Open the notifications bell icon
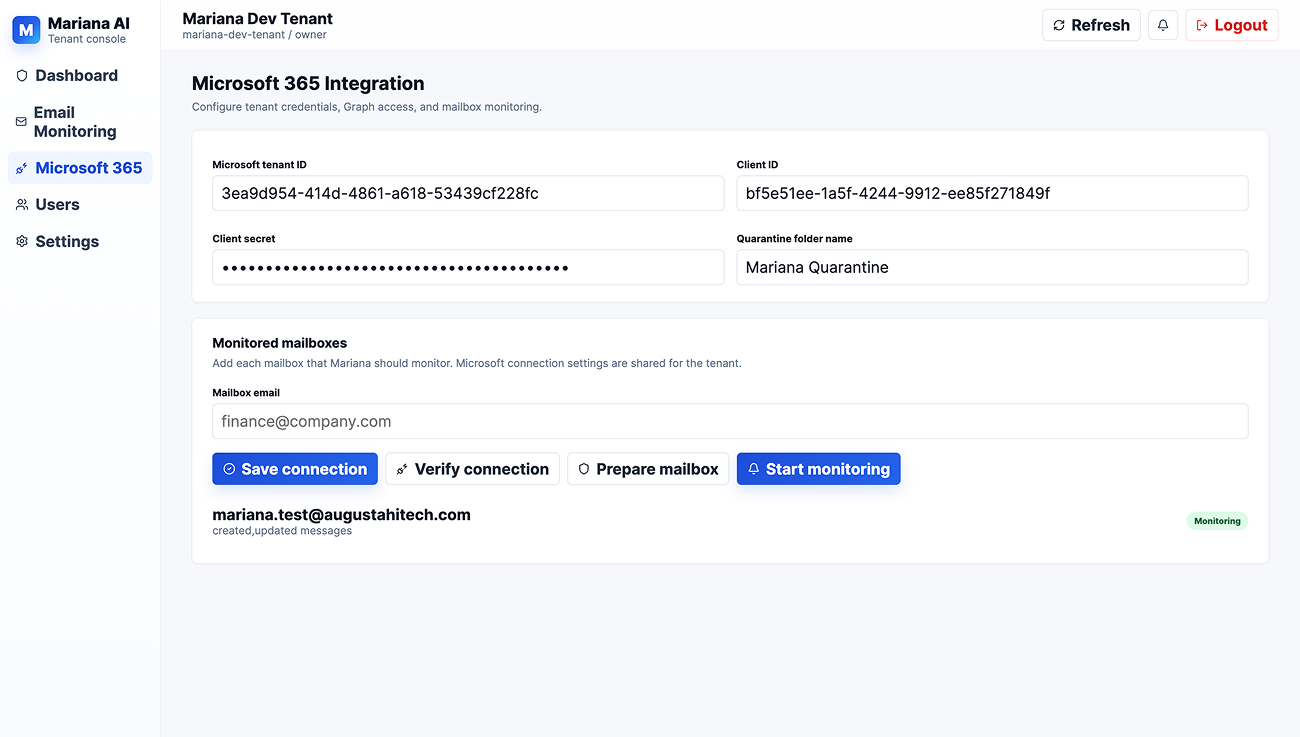 coord(1162,25)
